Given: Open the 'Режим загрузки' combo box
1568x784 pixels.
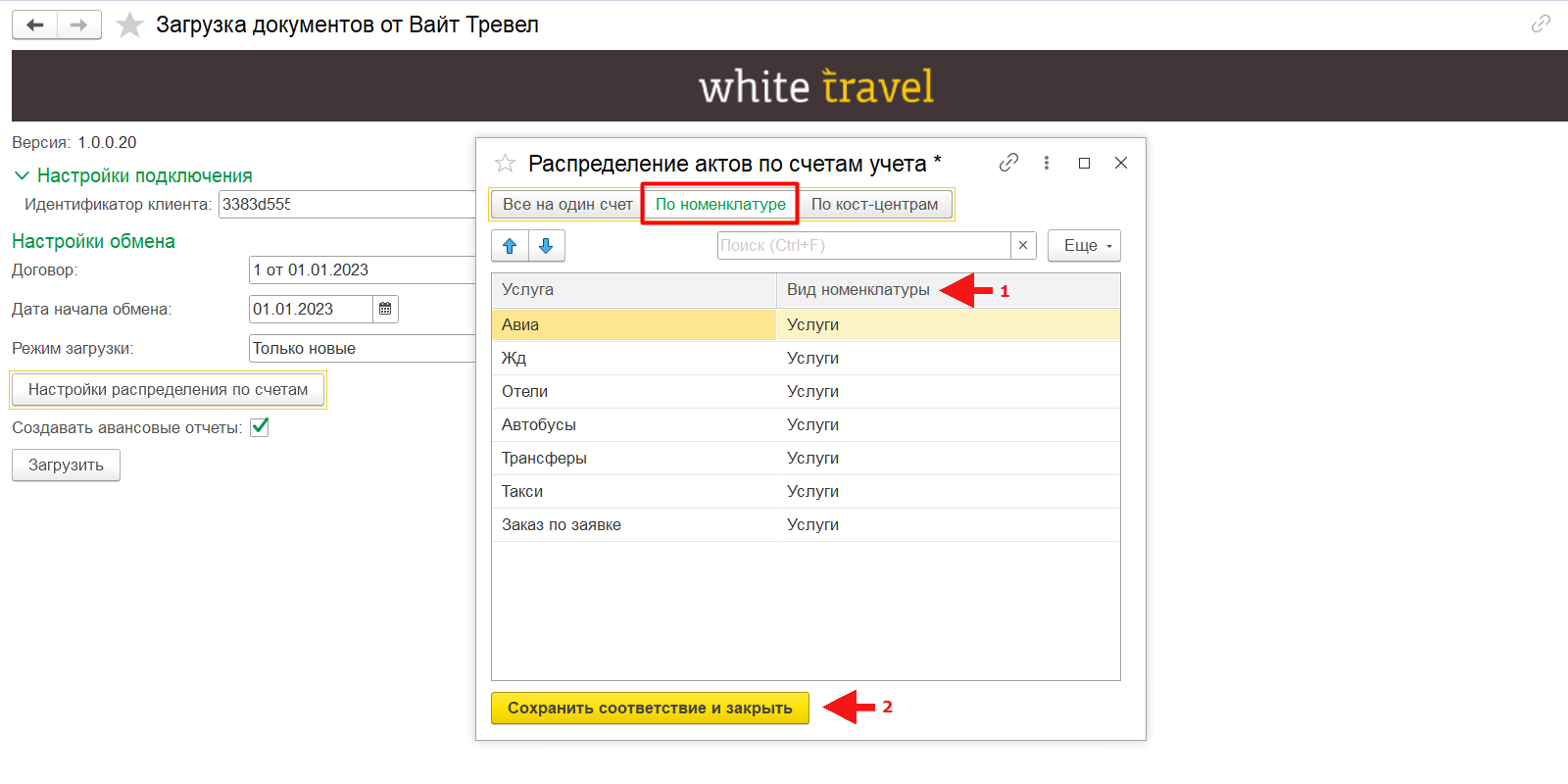Looking at the screenshot, I should coord(363,349).
